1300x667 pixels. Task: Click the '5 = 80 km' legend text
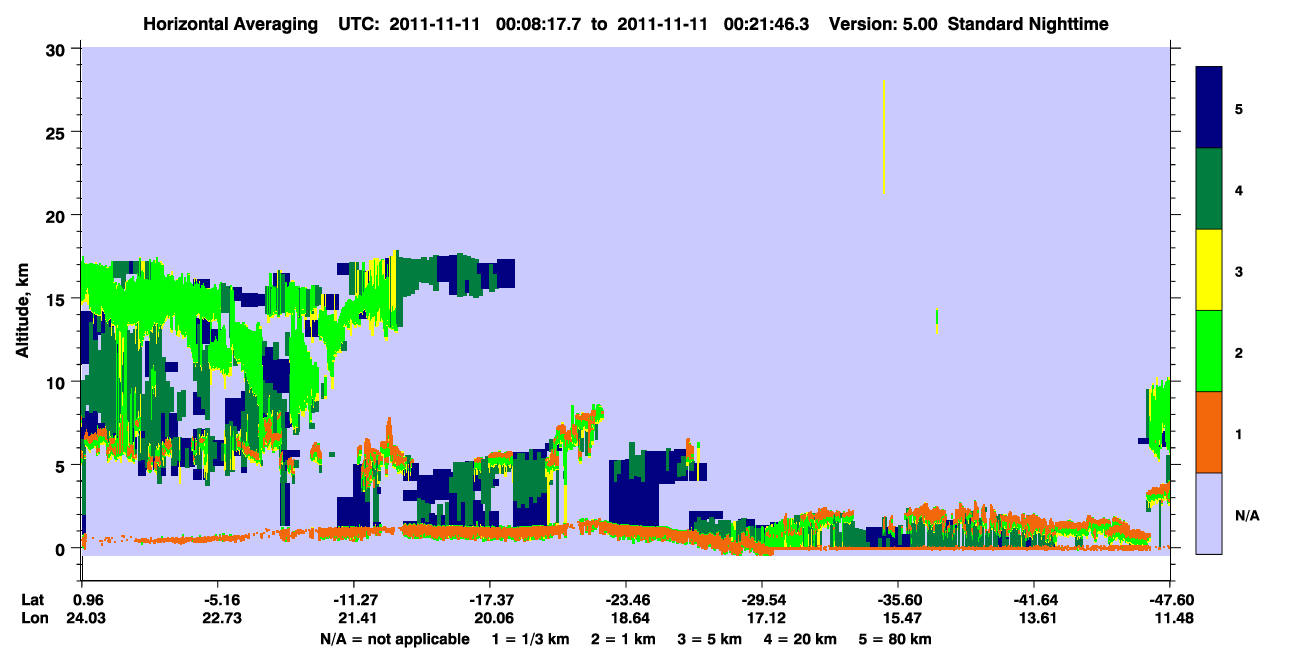pos(894,639)
